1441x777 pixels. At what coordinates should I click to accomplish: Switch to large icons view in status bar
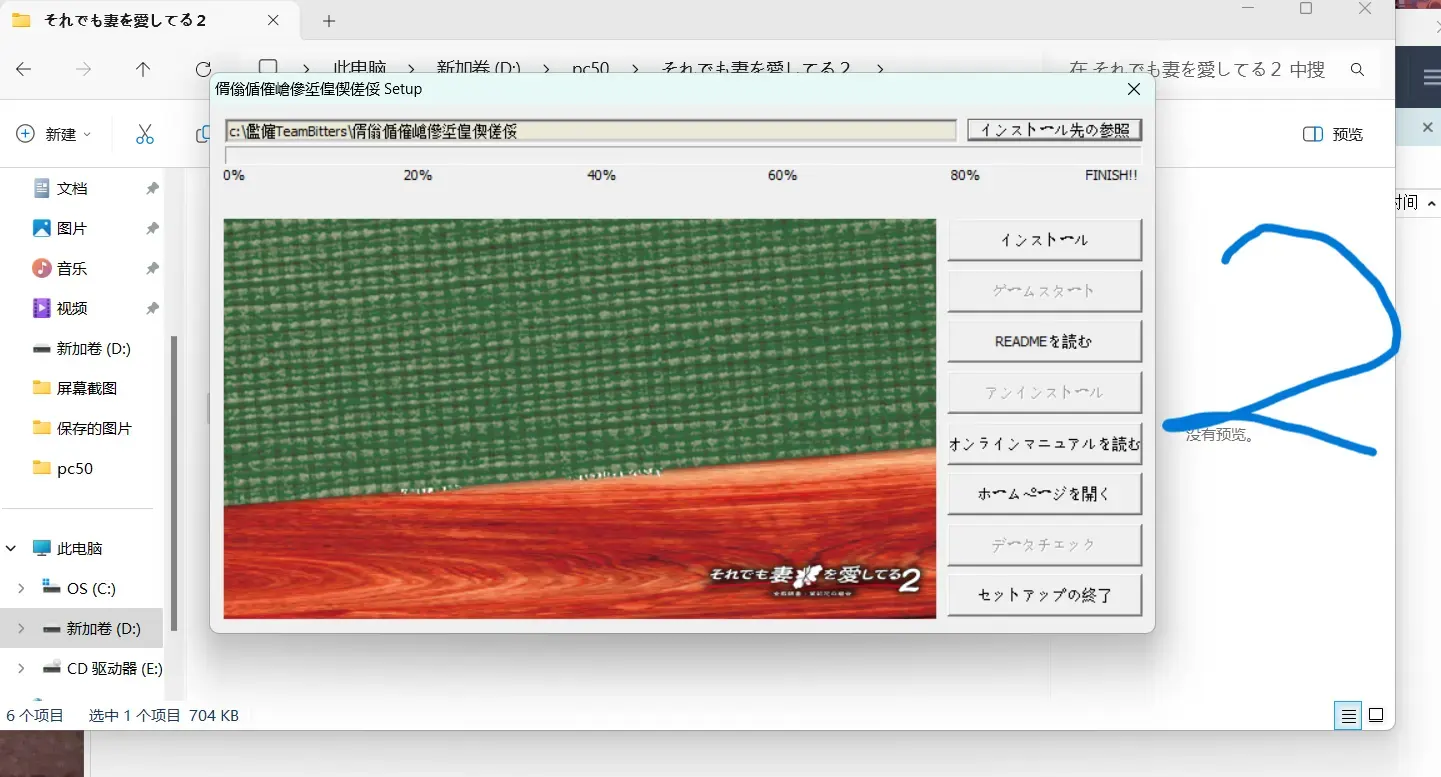[x=1376, y=715]
